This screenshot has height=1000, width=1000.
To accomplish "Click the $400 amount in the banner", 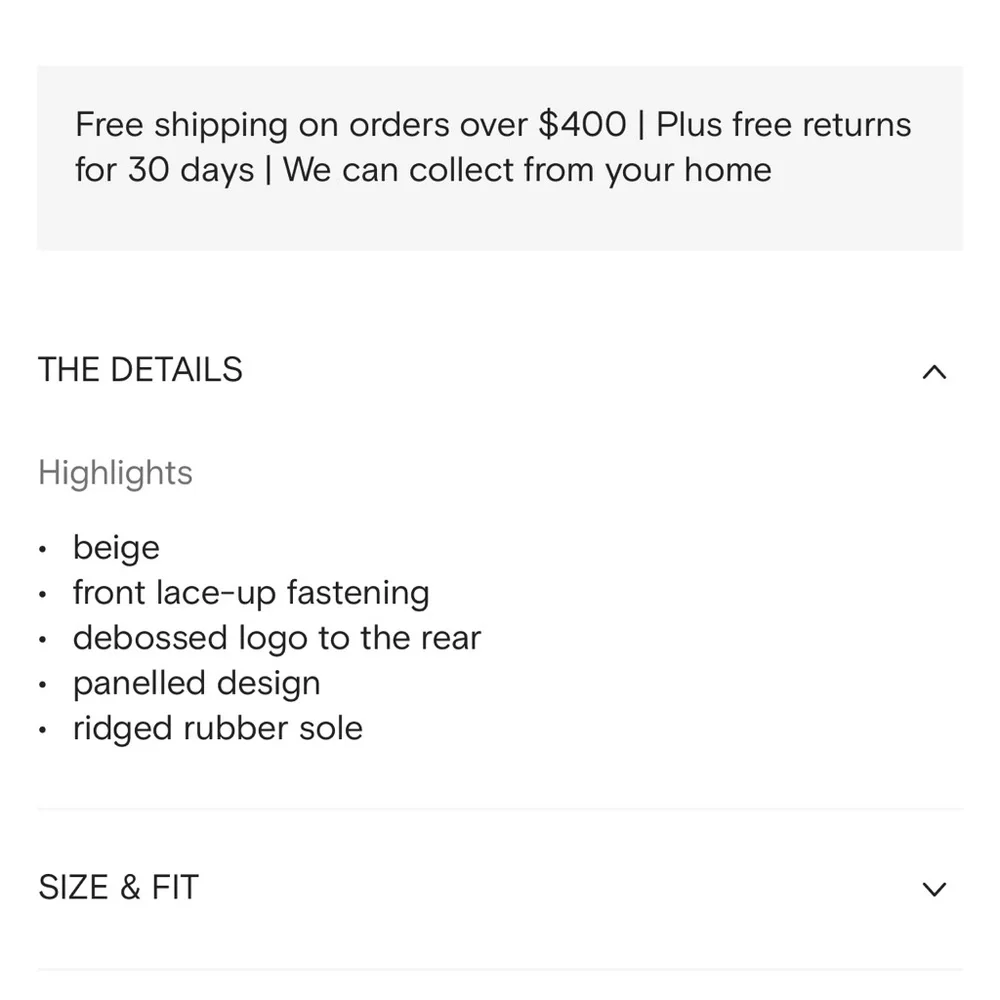I will [582, 125].
